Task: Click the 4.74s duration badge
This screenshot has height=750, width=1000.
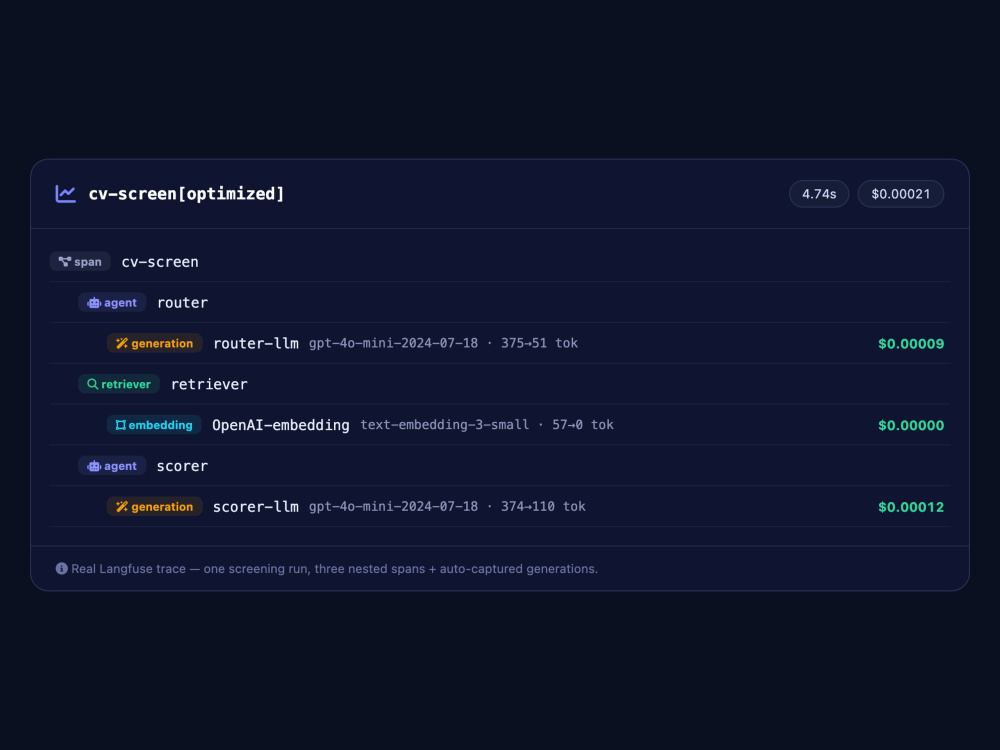Action: pos(819,194)
